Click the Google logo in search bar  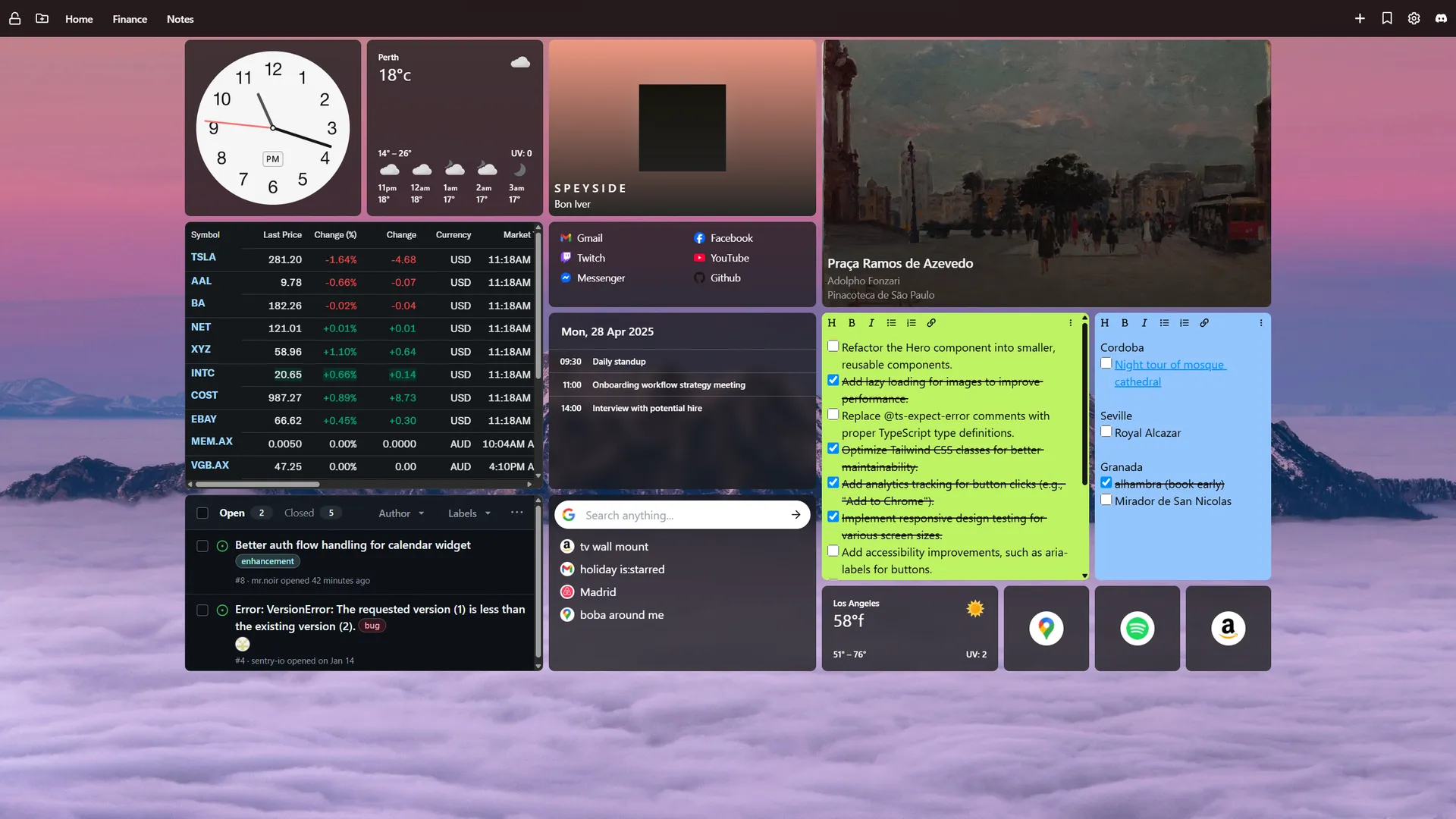coord(569,515)
